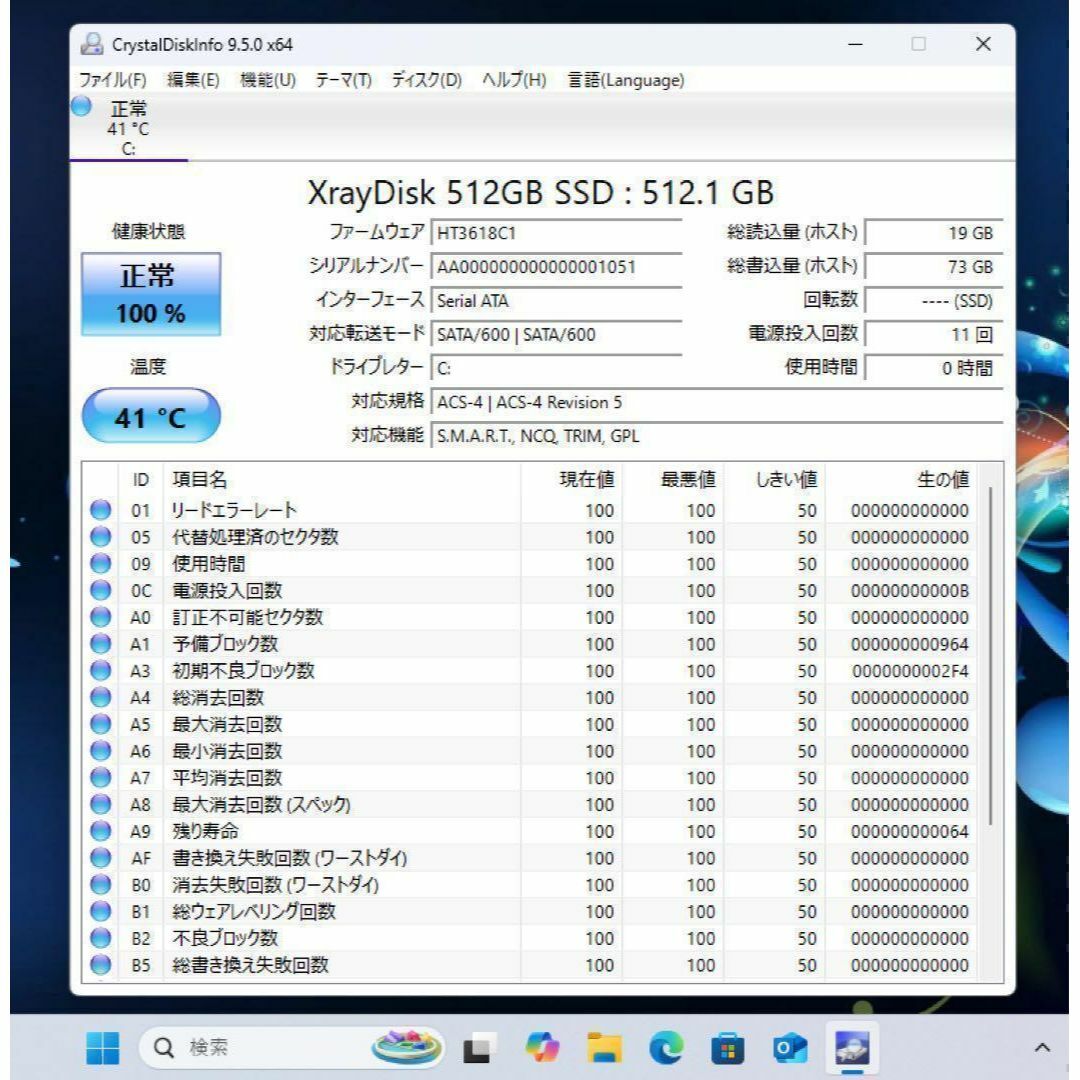
Task: Click the 対応規格 field ACS-4 Revision 5
Action: [716, 402]
